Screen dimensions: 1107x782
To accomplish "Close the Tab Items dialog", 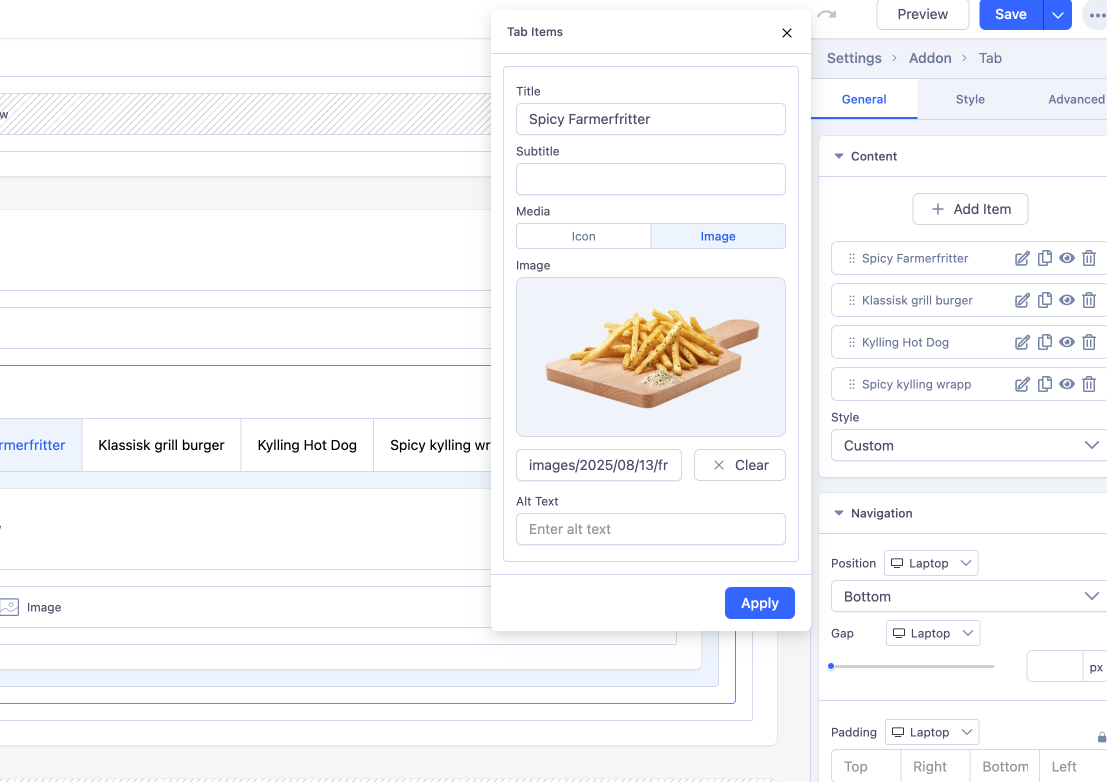I will [787, 33].
